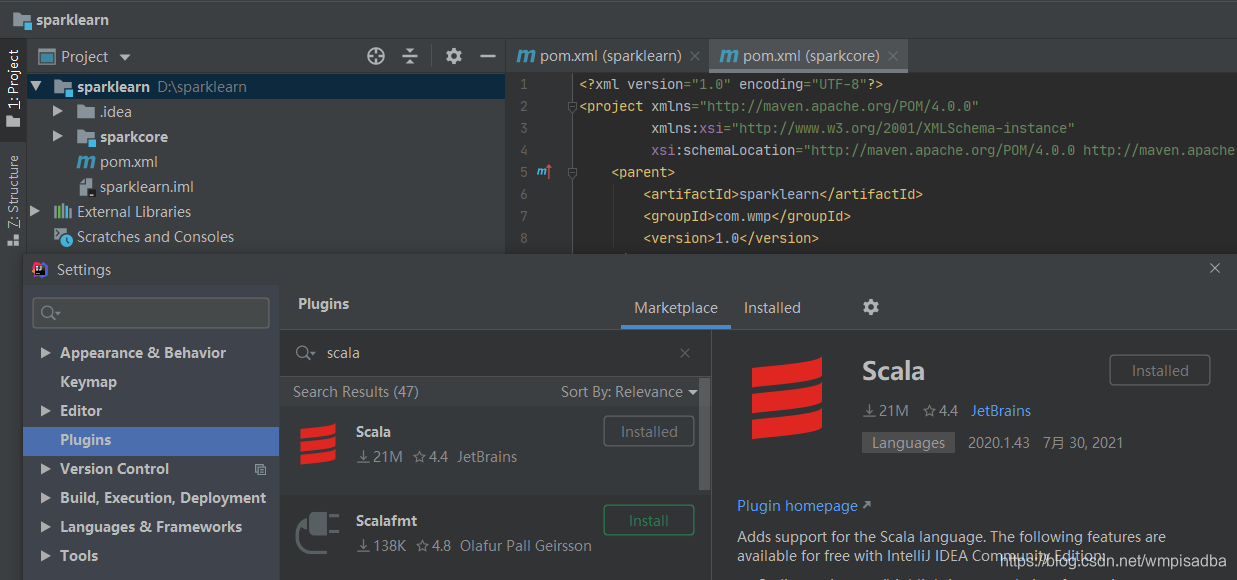The width and height of the screenshot is (1237, 580).
Task: Expand the .idea folder
Action: [x=58, y=112]
